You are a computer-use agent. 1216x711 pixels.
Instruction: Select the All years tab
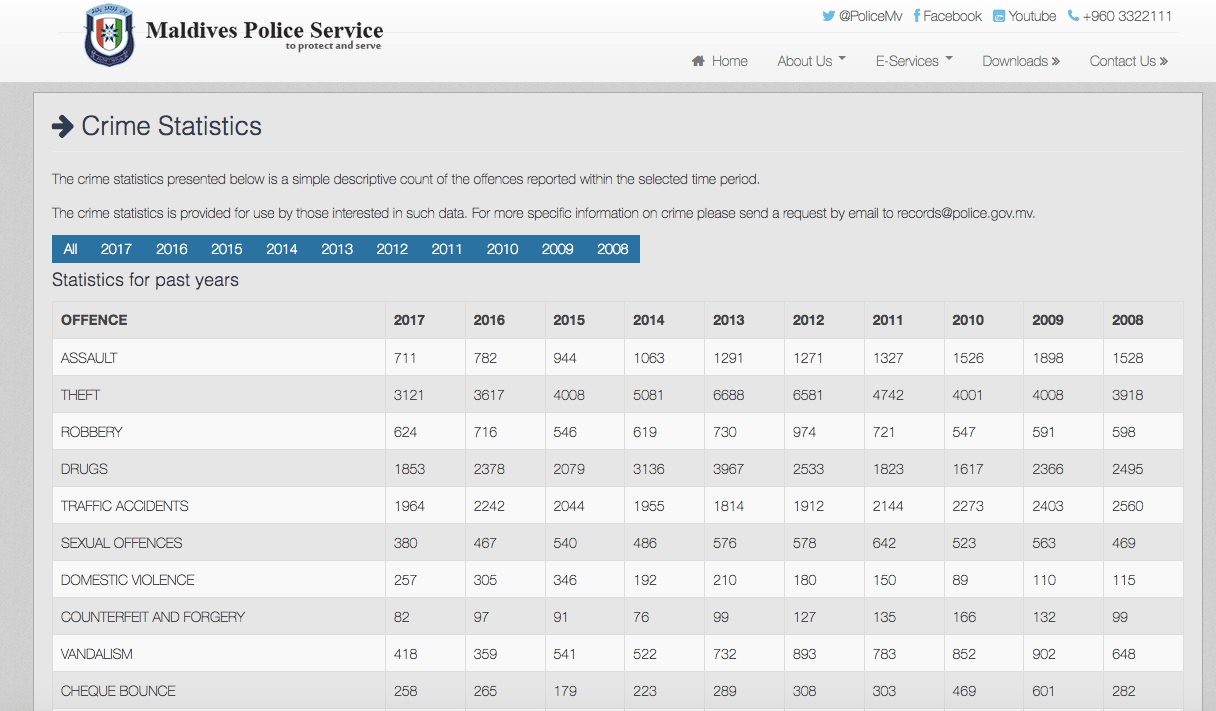(x=70, y=249)
